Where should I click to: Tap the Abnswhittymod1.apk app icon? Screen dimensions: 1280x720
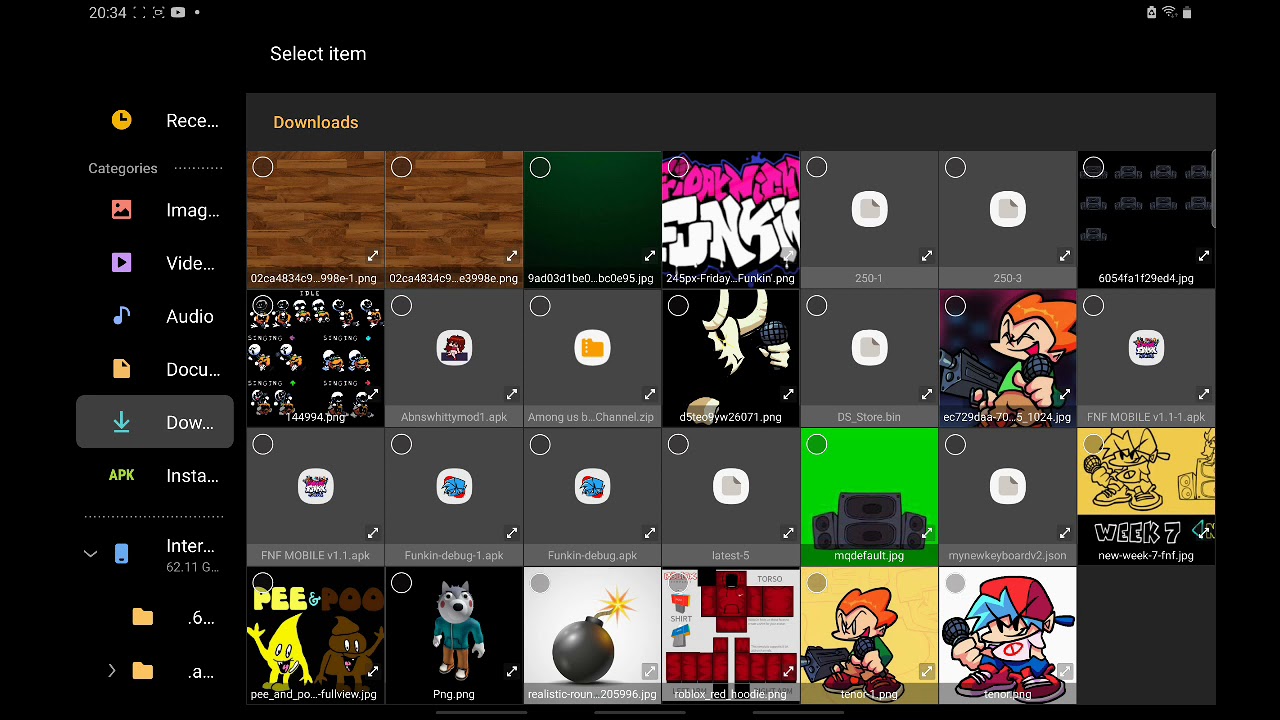[x=454, y=348]
